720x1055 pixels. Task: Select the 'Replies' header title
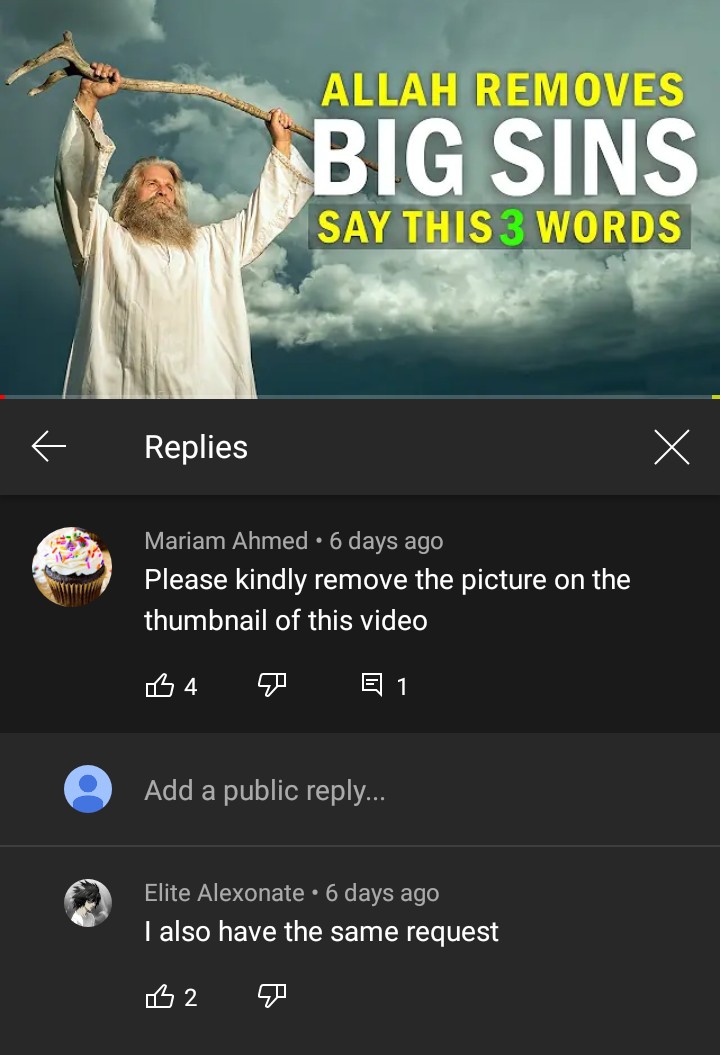(x=196, y=447)
